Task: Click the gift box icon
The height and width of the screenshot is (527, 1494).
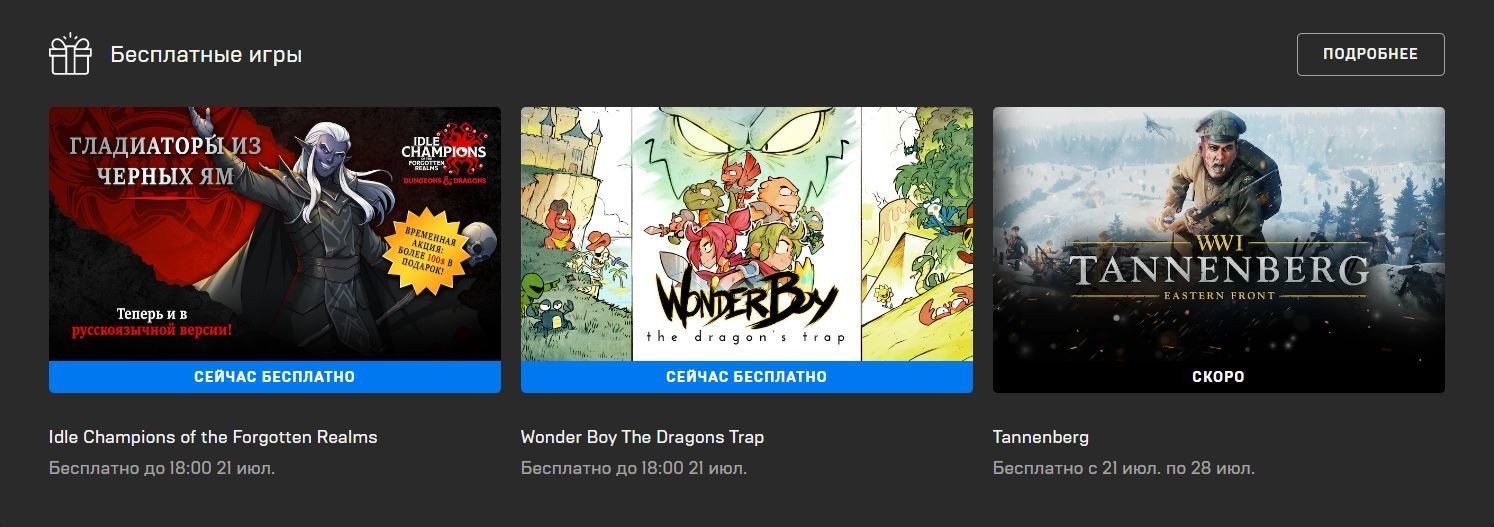Action: (70, 54)
